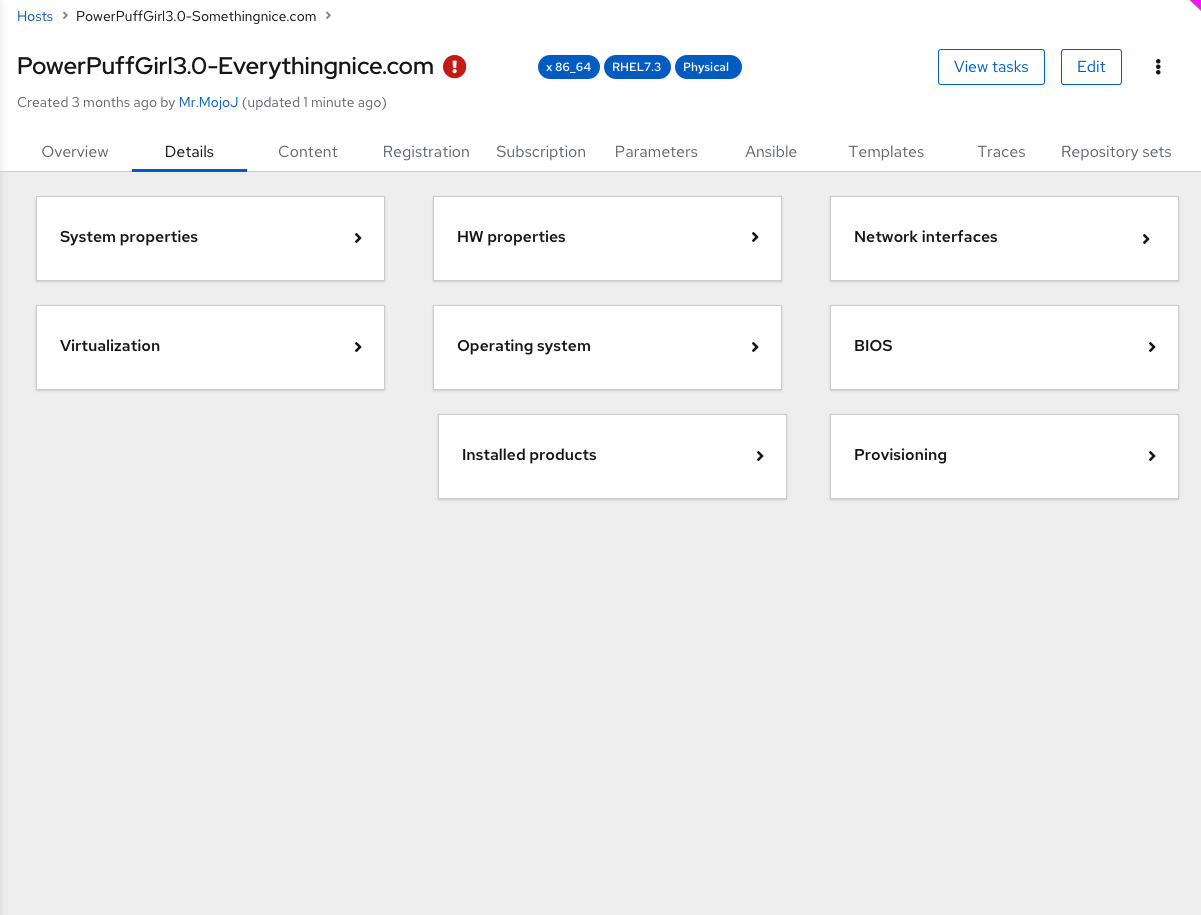Screen dimensions: 1201x915
Task: Click the PowerPuffGirl3.0-Somethingnice.com breadcrumb text
Action: [196, 16]
